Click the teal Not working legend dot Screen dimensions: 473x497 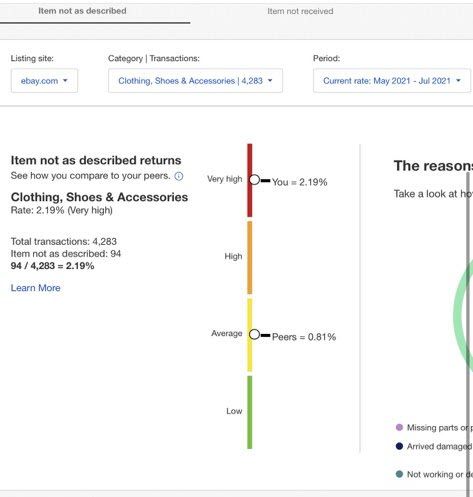point(399,474)
